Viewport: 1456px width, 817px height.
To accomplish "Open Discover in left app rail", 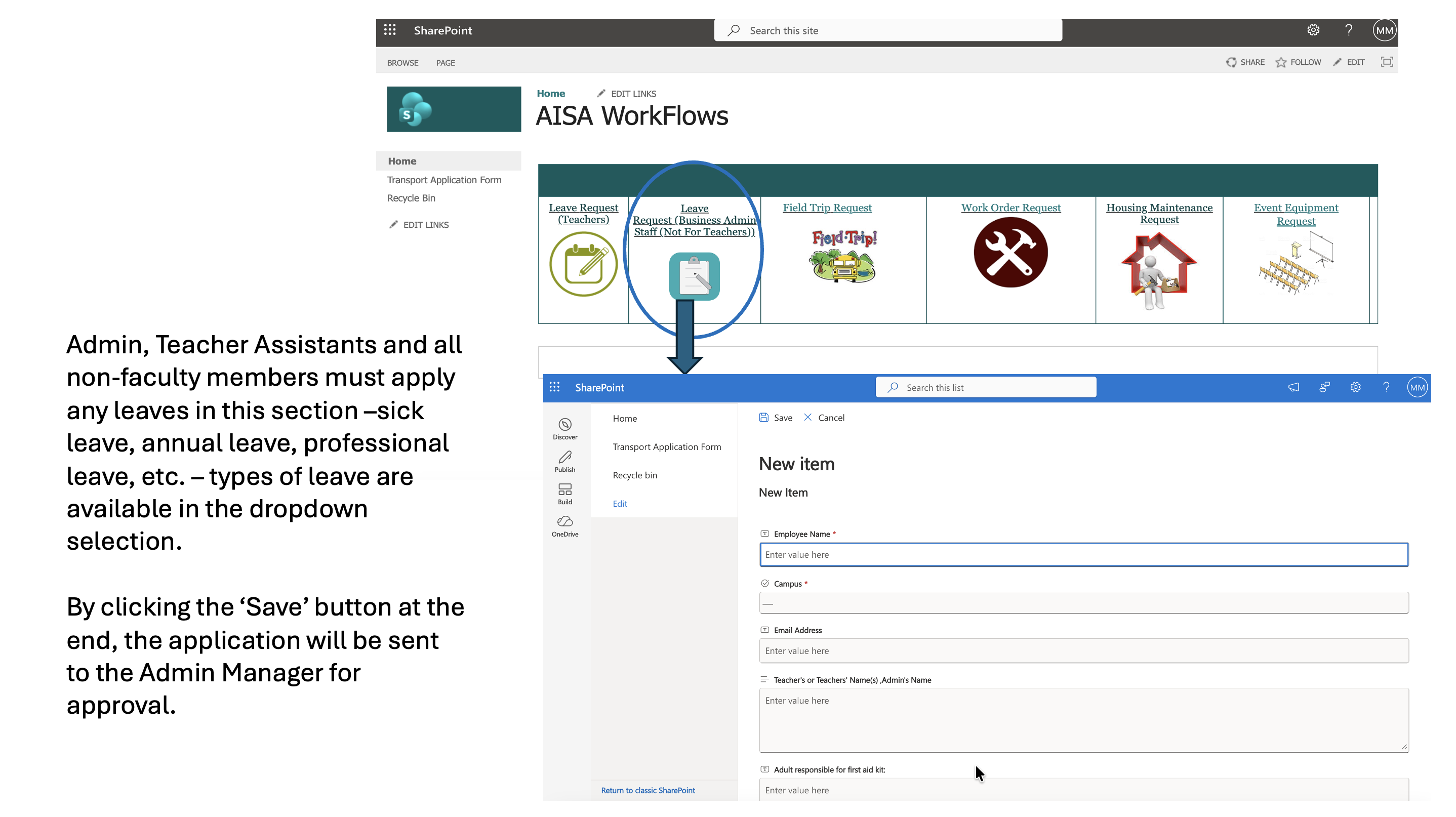I will point(564,429).
